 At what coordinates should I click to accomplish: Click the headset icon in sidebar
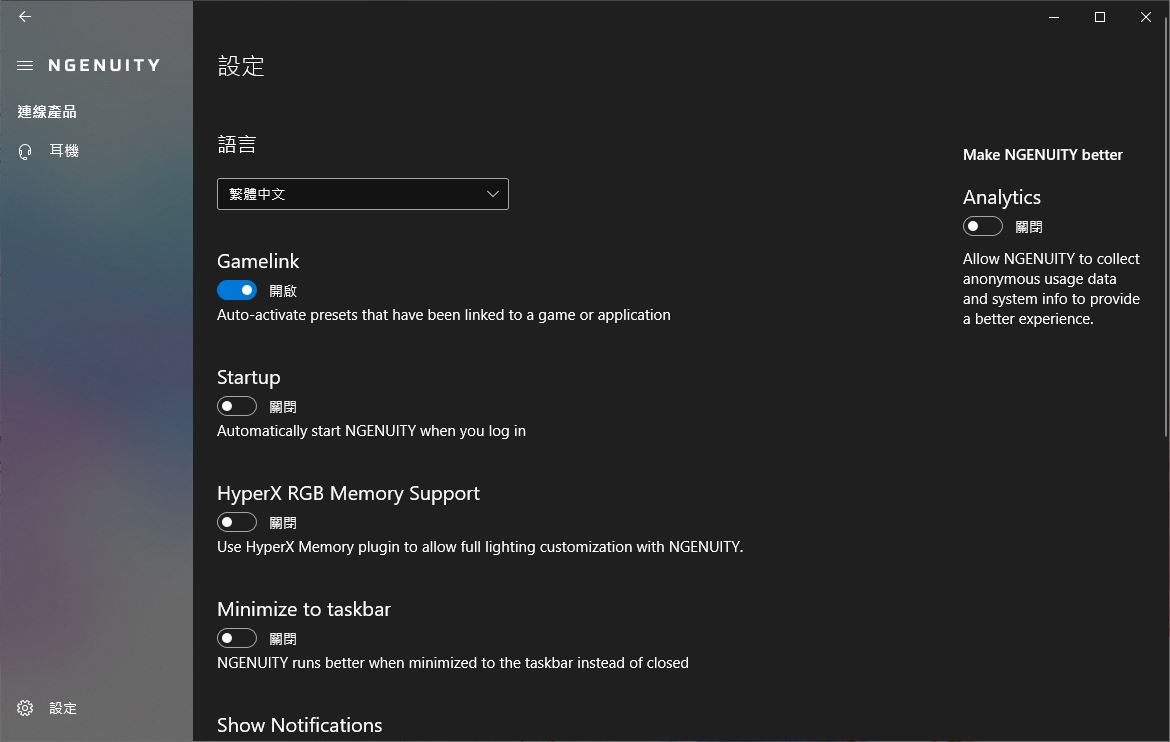(x=26, y=151)
